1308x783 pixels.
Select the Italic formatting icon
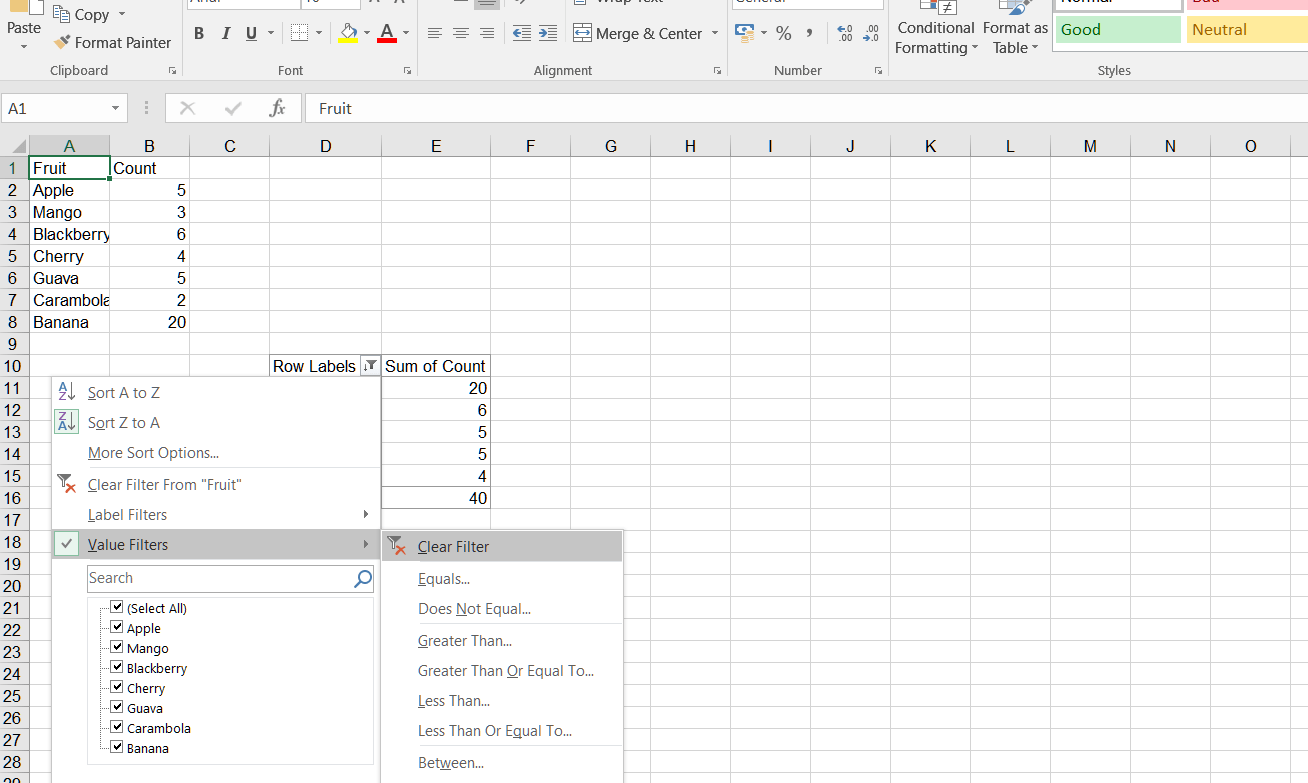[x=225, y=33]
